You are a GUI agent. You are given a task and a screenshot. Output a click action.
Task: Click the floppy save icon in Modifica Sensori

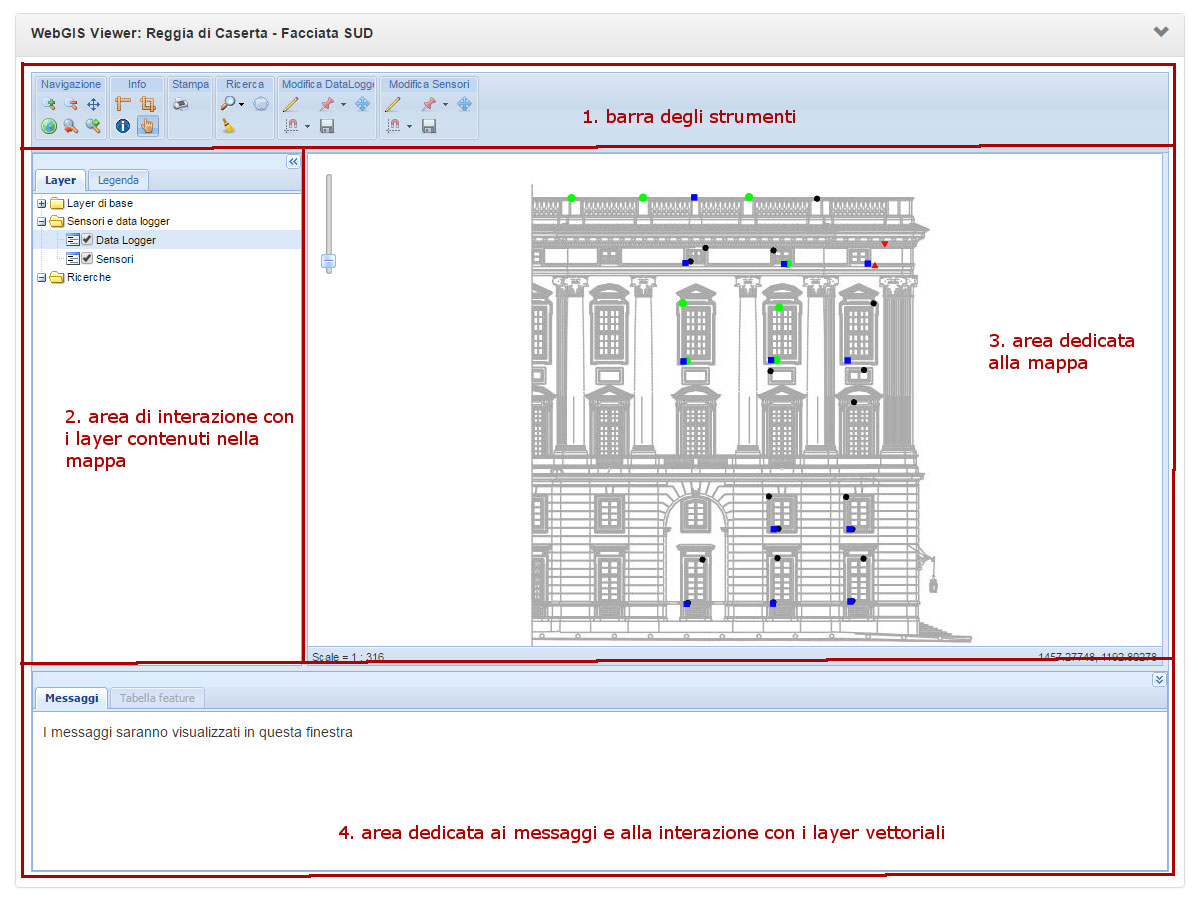click(x=429, y=126)
